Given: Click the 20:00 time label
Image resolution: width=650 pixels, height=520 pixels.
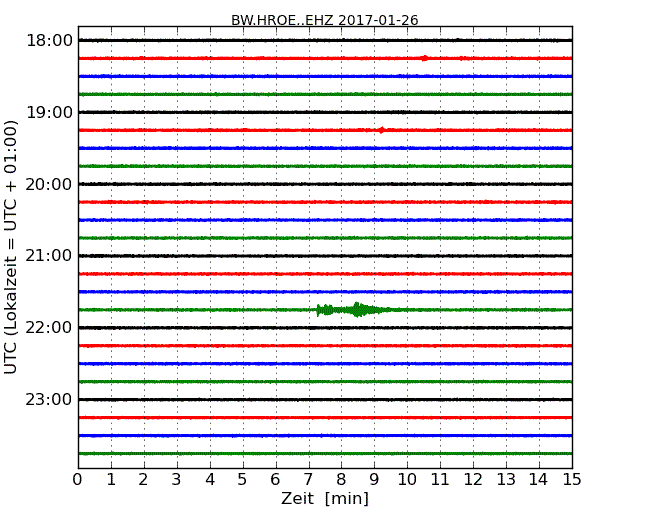Looking at the screenshot, I should tap(49, 184).
